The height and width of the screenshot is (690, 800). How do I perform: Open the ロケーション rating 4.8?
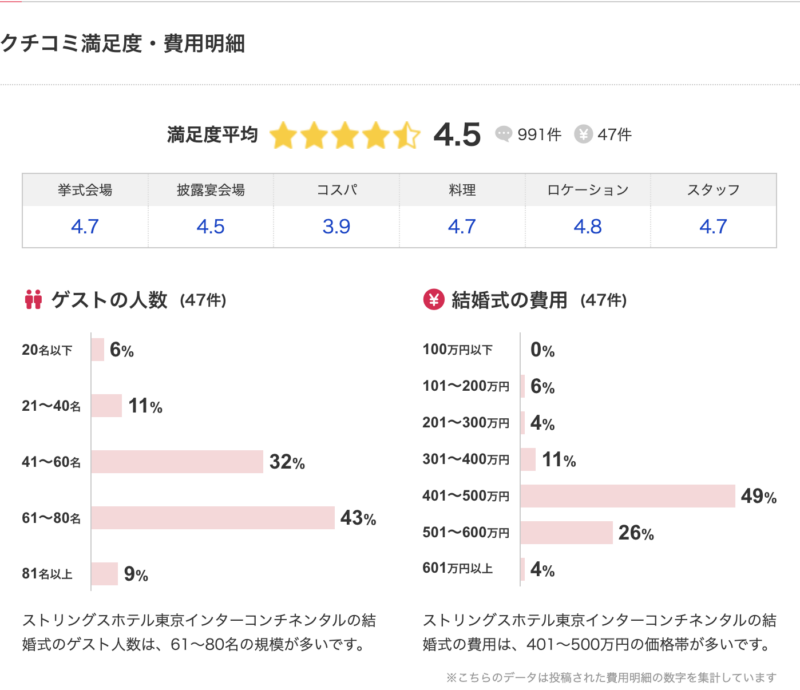[x=588, y=227]
